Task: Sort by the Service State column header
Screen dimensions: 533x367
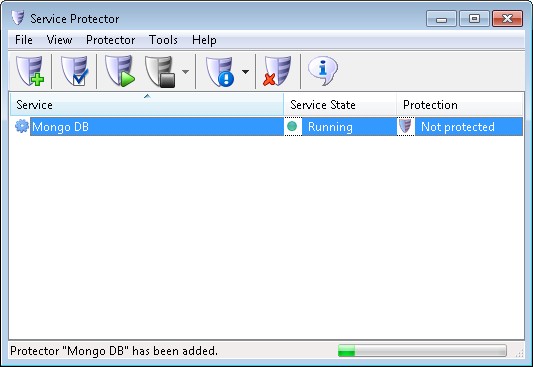Action: 340,105
